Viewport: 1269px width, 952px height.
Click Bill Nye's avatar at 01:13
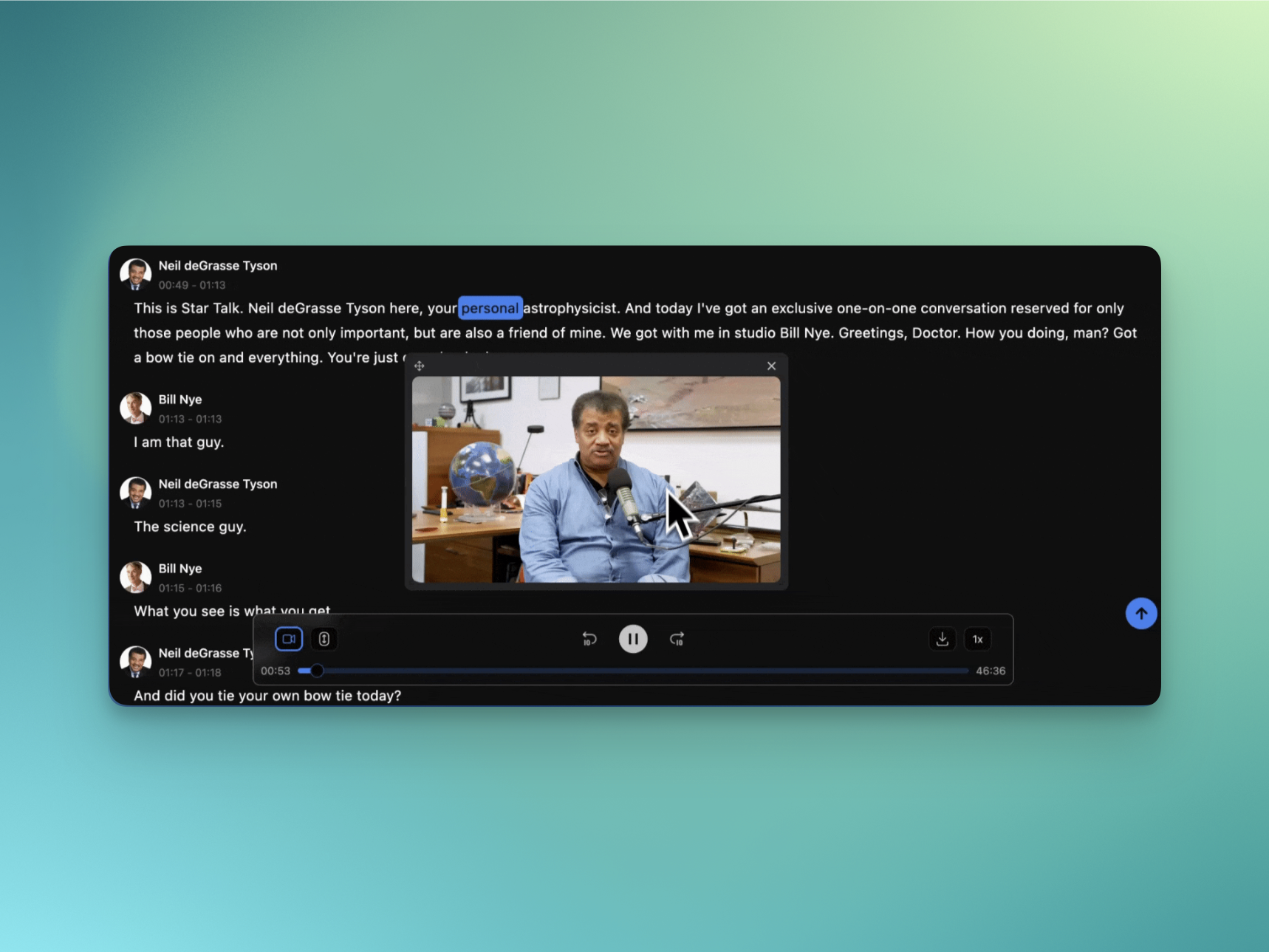click(136, 408)
